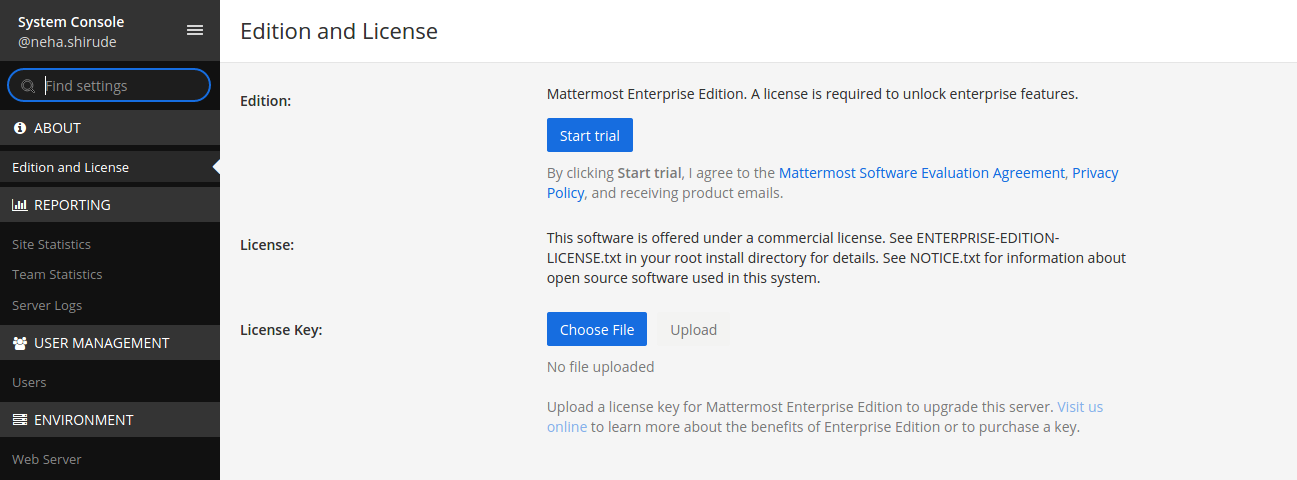Click the System Console title text
The width and height of the screenshot is (1297, 480).
pos(71,22)
